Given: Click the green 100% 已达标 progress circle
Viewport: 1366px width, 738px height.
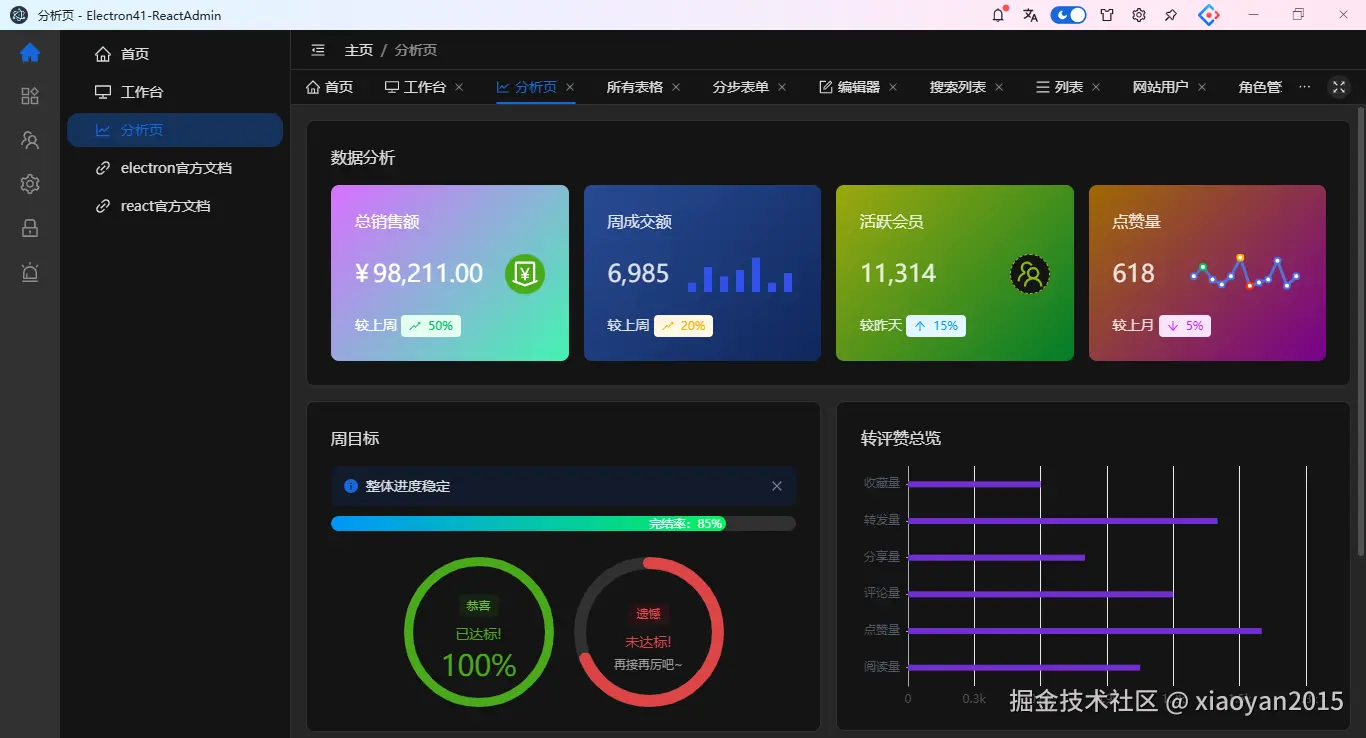Looking at the screenshot, I should click(x=479, y=632).
